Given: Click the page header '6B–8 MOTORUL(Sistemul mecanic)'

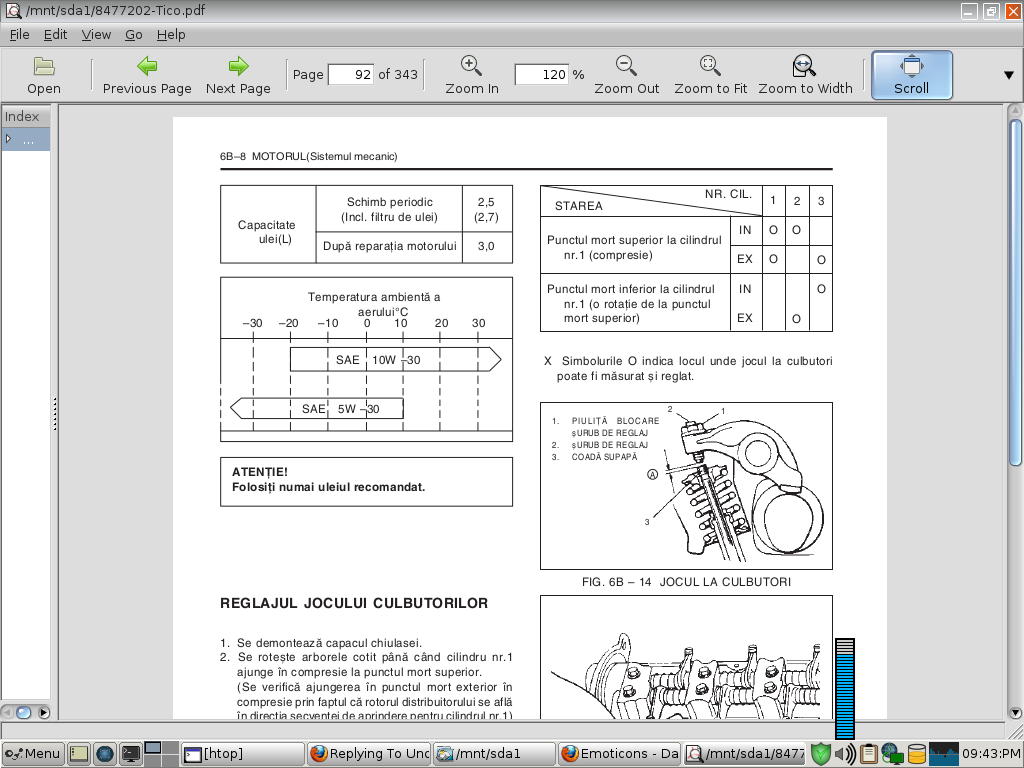Looking at the screenshot, I should click(x=308, y=156).
